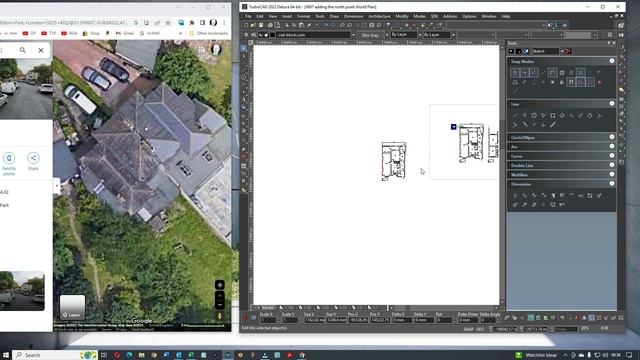Open the File menu in TurboCAD
Screen dimensions: 640x360
click(x=248, y=16)
